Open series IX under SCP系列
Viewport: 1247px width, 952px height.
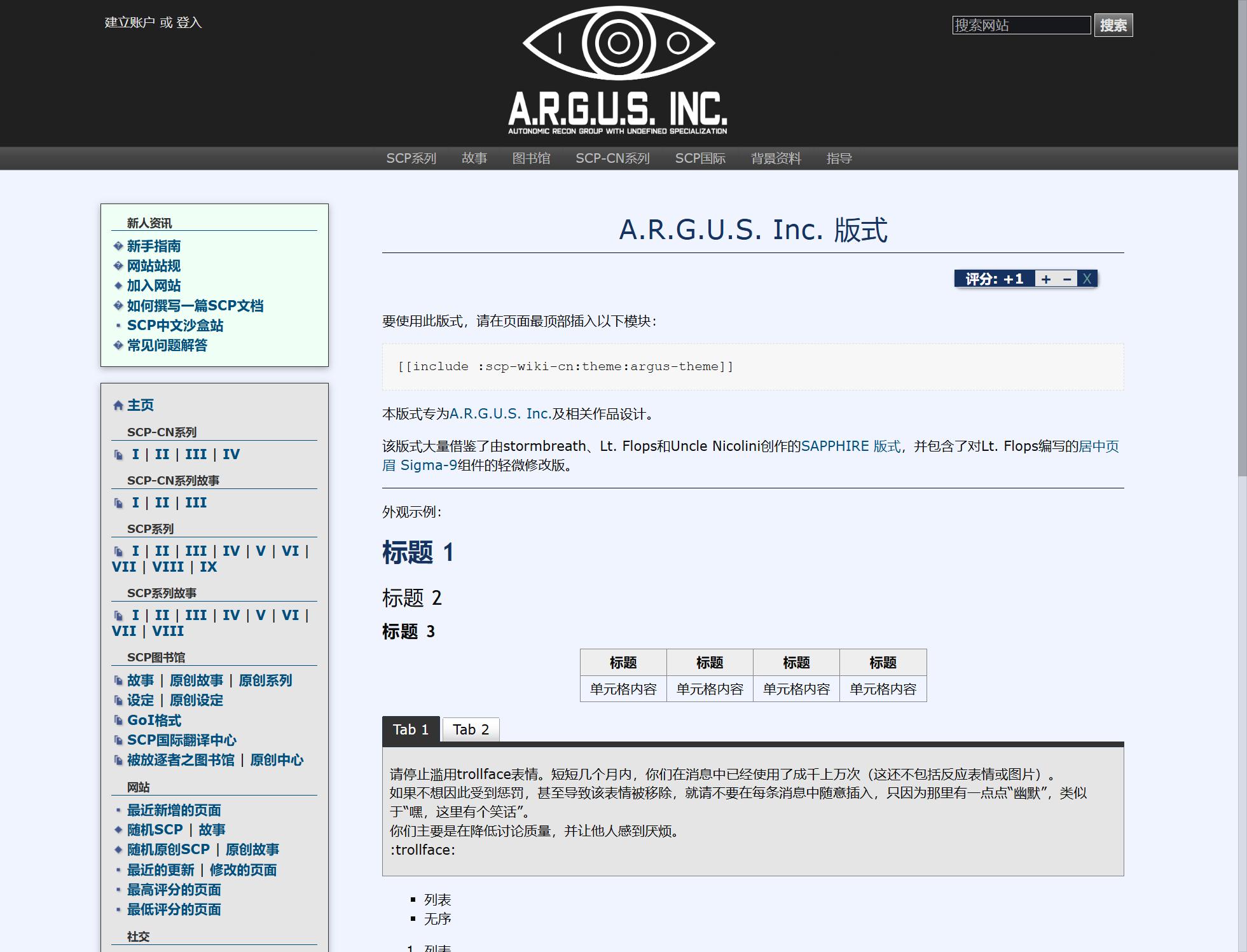point(208,567)
